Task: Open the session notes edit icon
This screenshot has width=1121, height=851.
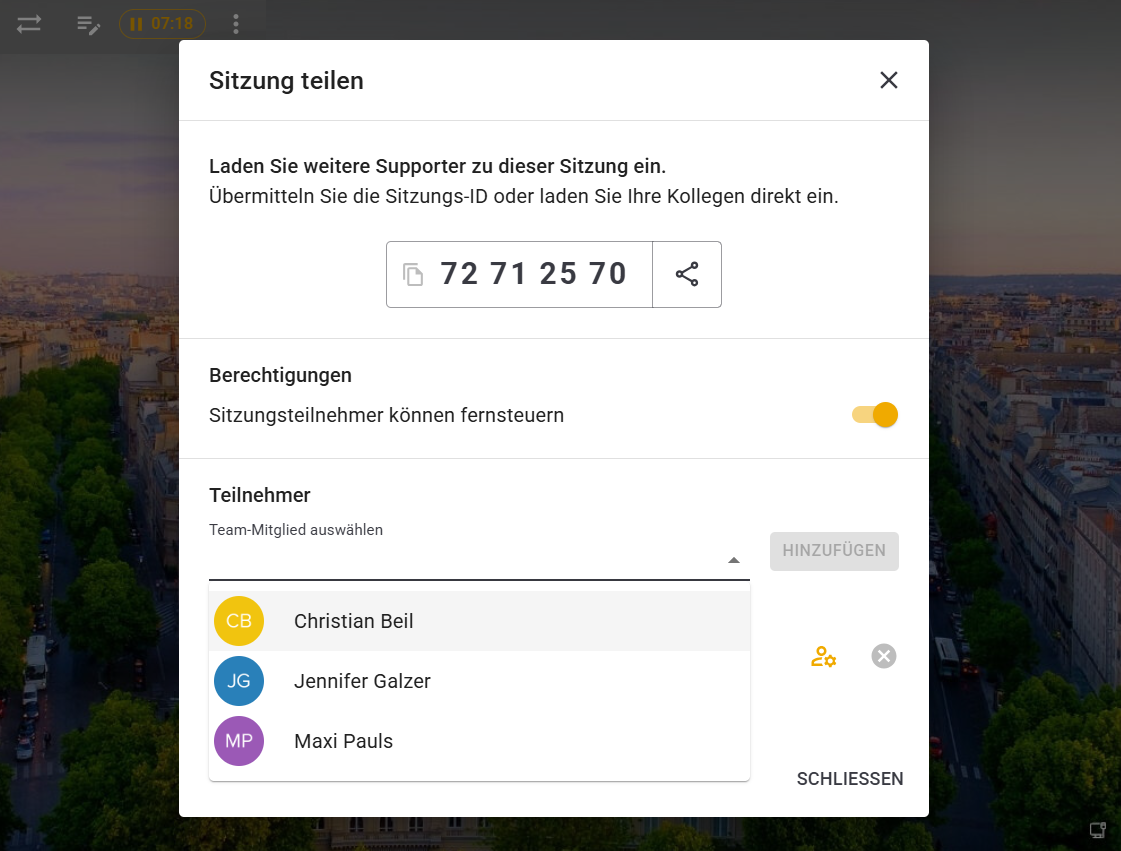Action: pyautogui.click(x=89, y=24)
